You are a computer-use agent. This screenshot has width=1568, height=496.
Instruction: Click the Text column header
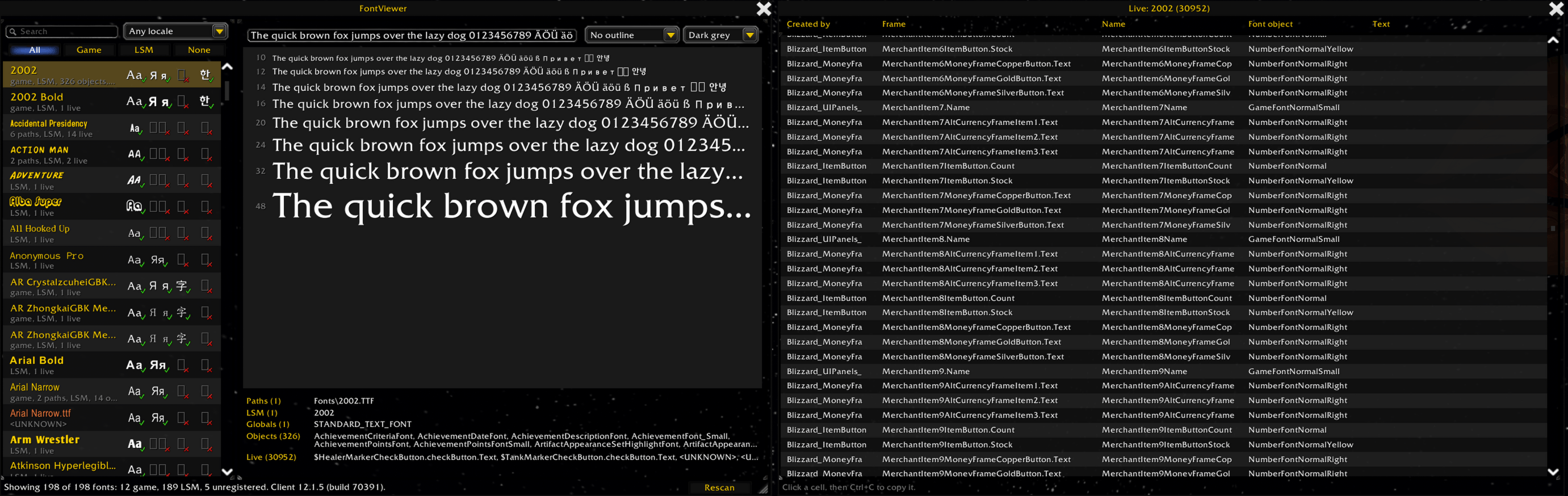click(1381, 24)
